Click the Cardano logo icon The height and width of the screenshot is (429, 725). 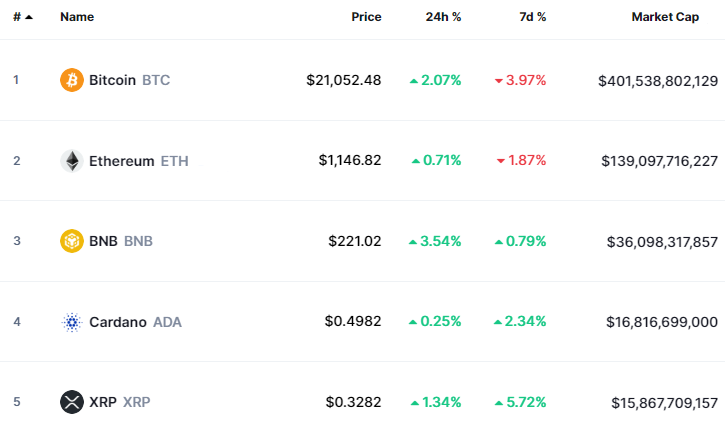click(72, 322)
